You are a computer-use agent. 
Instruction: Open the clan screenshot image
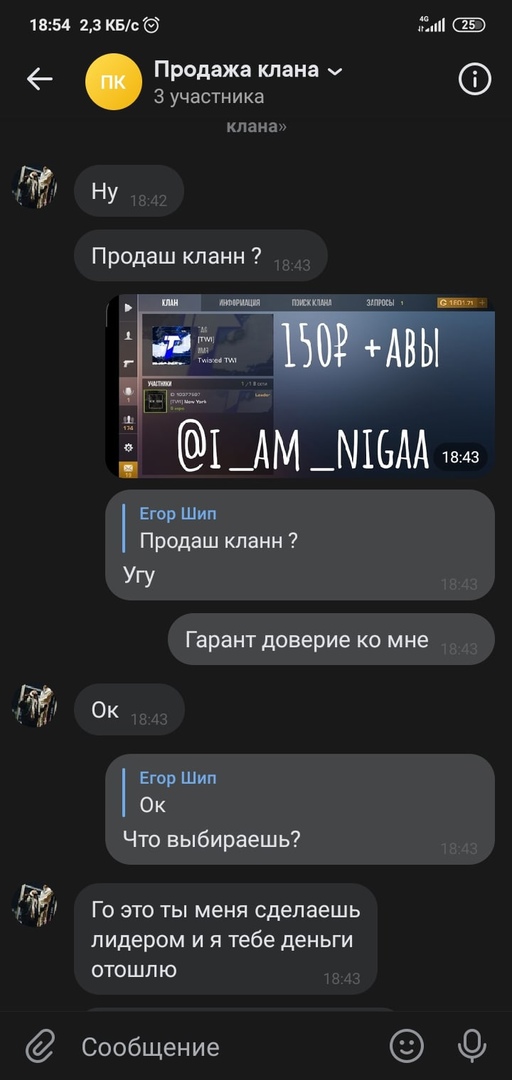click(300, 386)
